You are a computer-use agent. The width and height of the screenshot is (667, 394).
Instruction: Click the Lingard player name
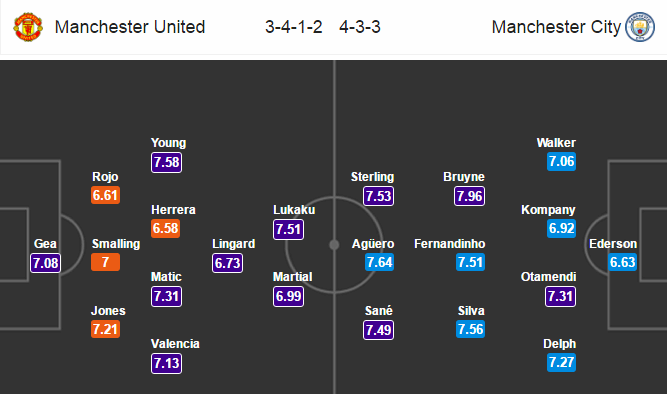click(x=234, y=244)
